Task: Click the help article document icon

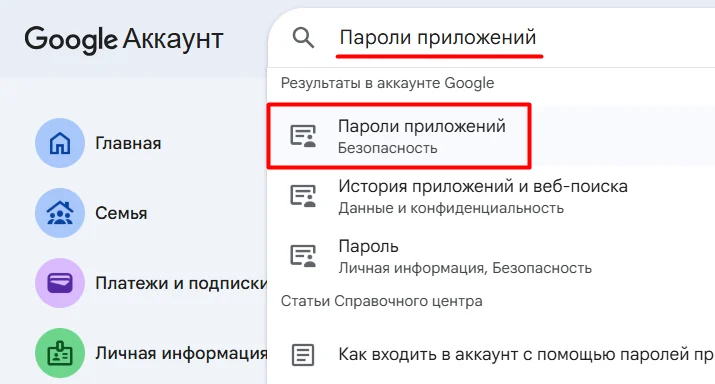Action: pos(303,354)
